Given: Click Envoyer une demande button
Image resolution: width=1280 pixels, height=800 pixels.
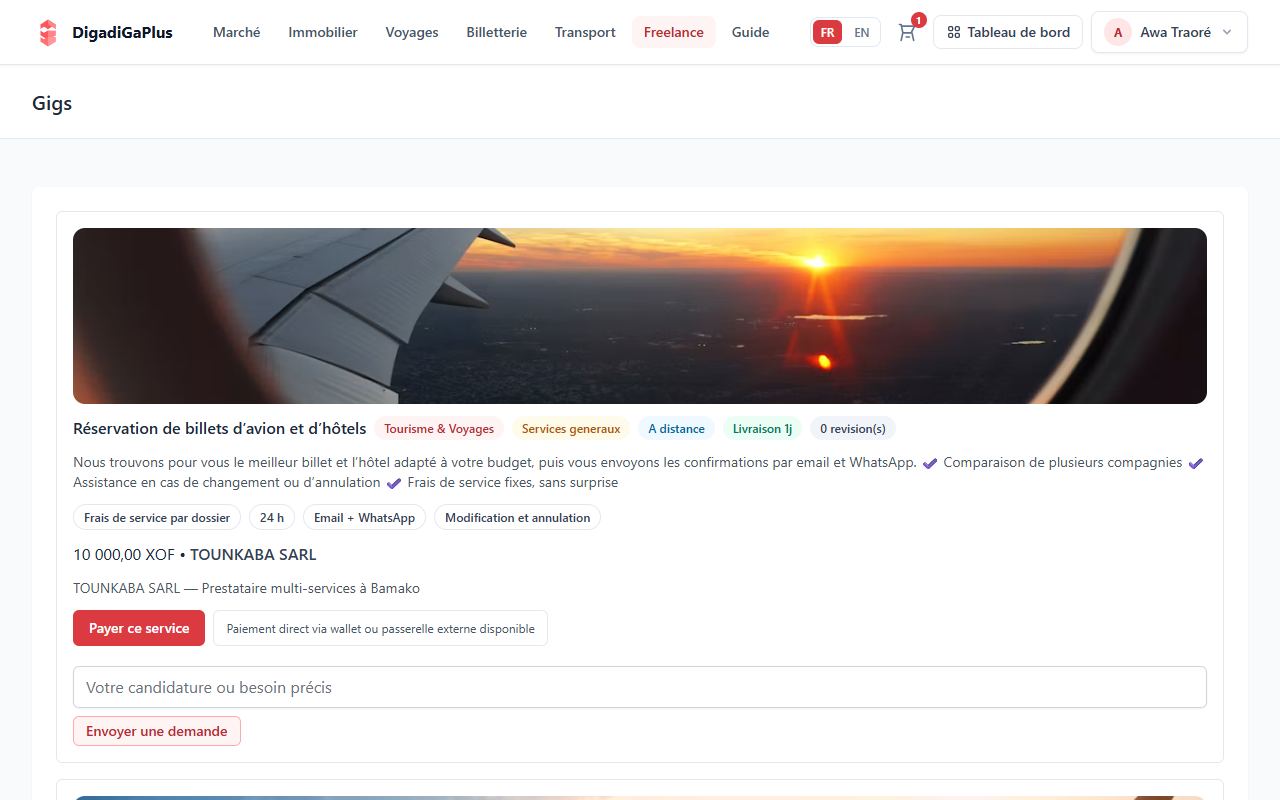Looking at the screenshot, I should click(x=157, y=731).
